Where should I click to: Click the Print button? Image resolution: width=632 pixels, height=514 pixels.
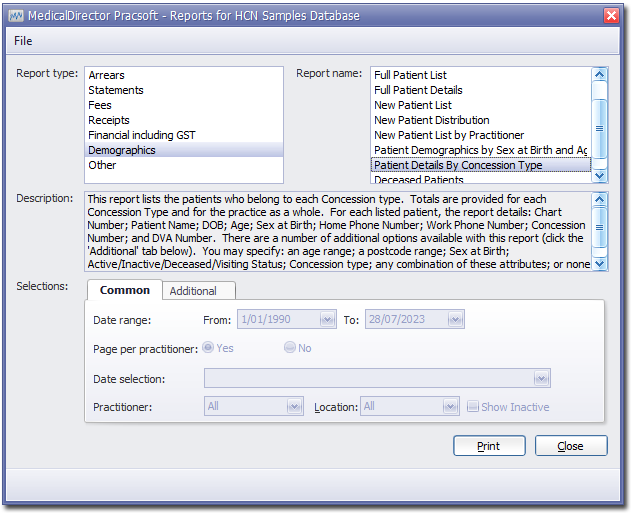point(489,446)
